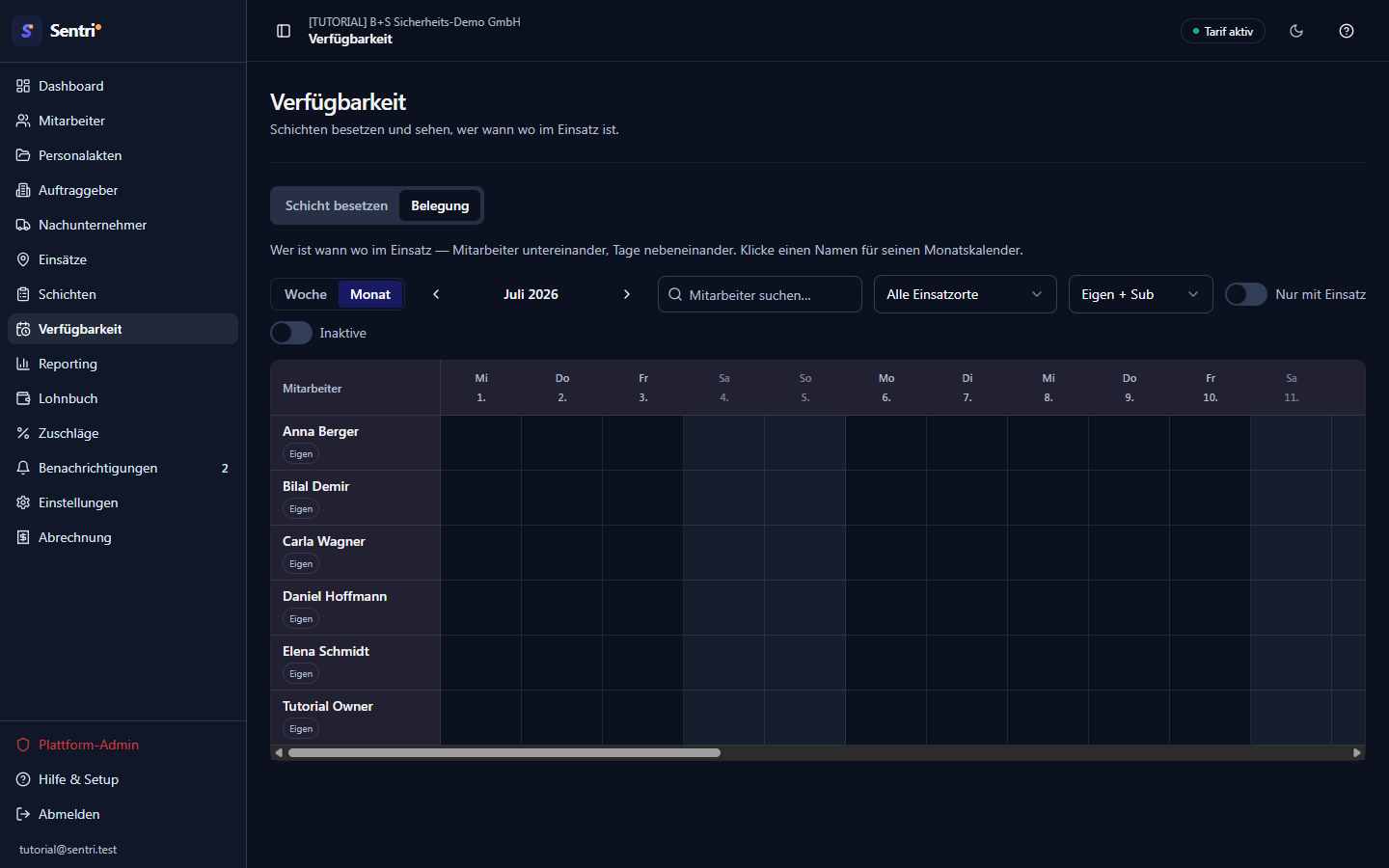Click the Nachunternehmer truck icon
The height and width of the screenshot is (868, 1389).
click(23, 225)
